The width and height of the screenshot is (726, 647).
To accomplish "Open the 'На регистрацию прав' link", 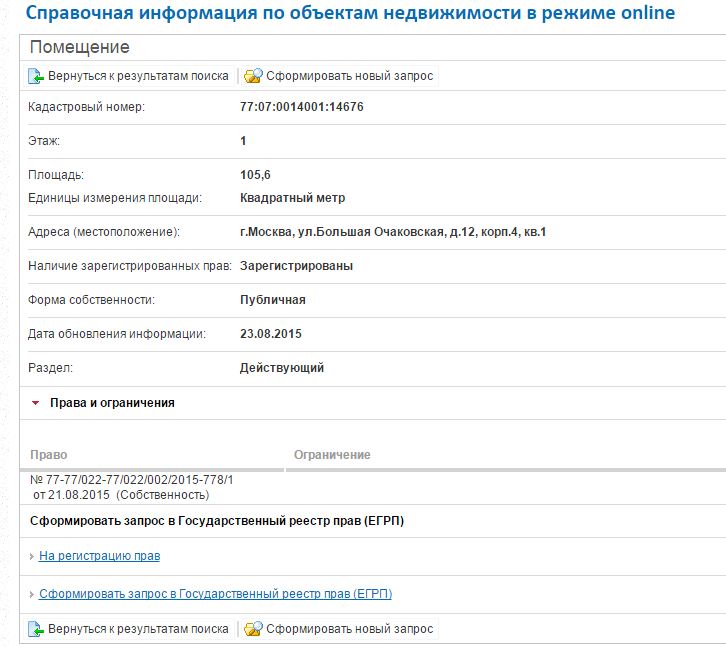I will click(x=99, y=556).
